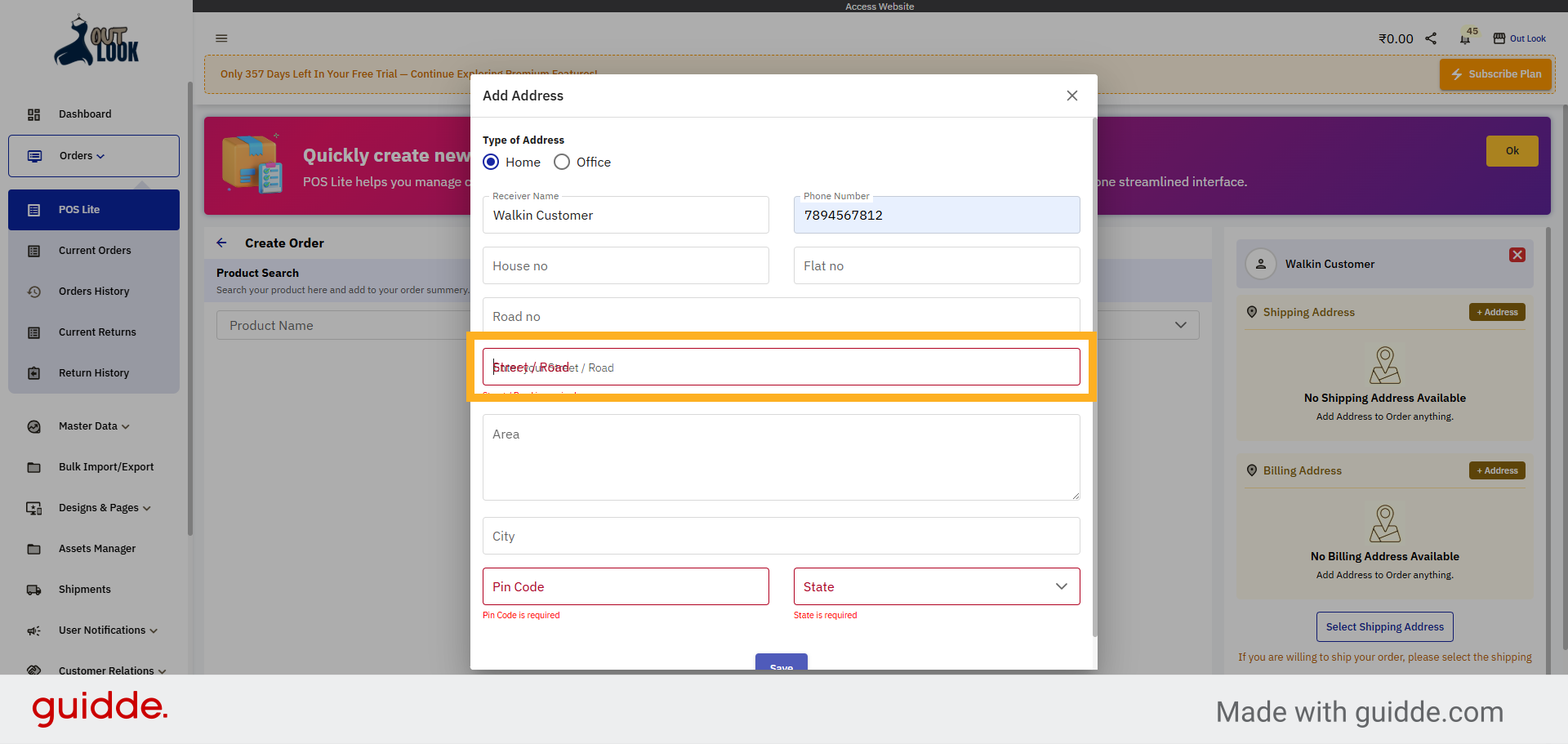Click the hamburger menu icon
1568x744 pixels.
(x=221, y=38)
